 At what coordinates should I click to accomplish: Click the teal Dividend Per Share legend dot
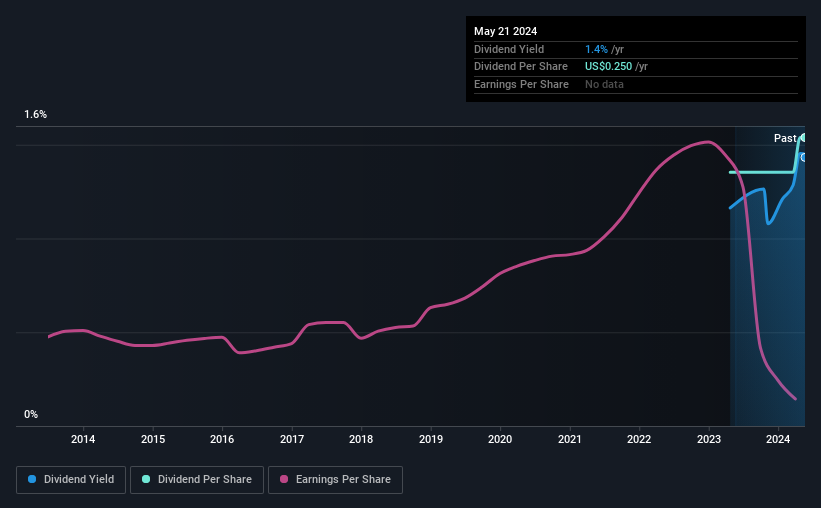point(146,480)
